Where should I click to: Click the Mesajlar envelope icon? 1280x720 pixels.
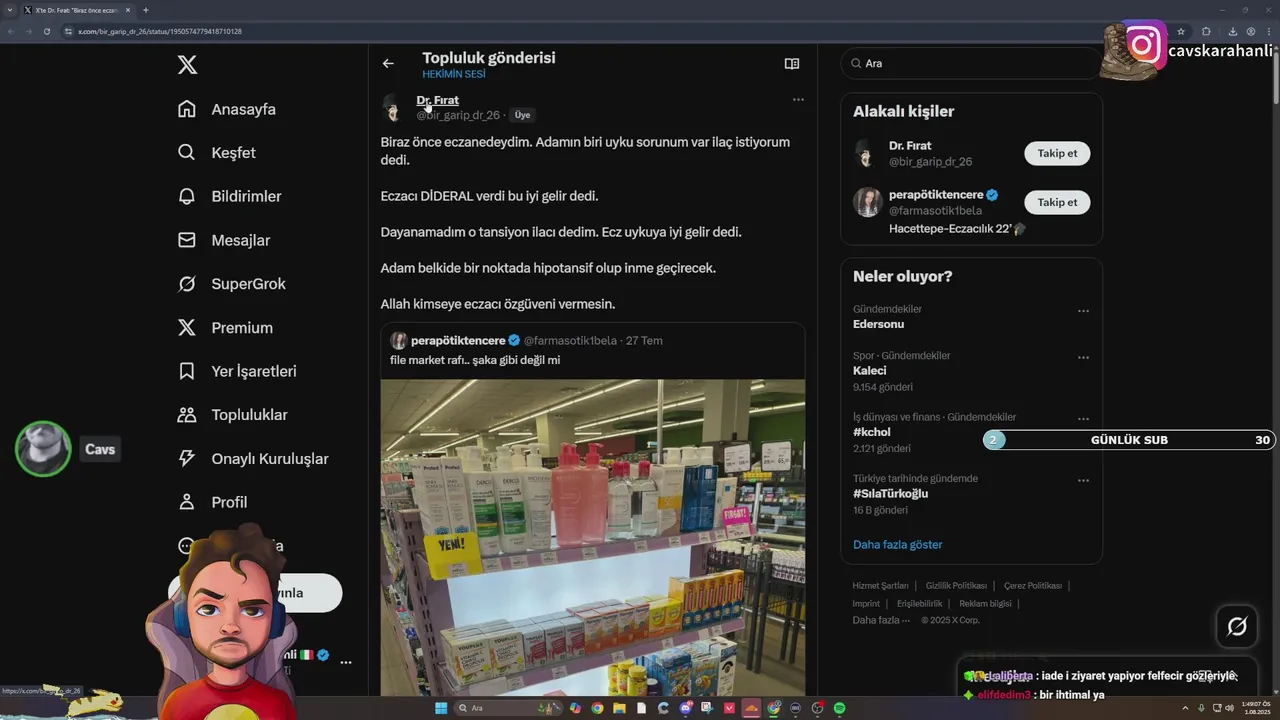pos(187,240)
